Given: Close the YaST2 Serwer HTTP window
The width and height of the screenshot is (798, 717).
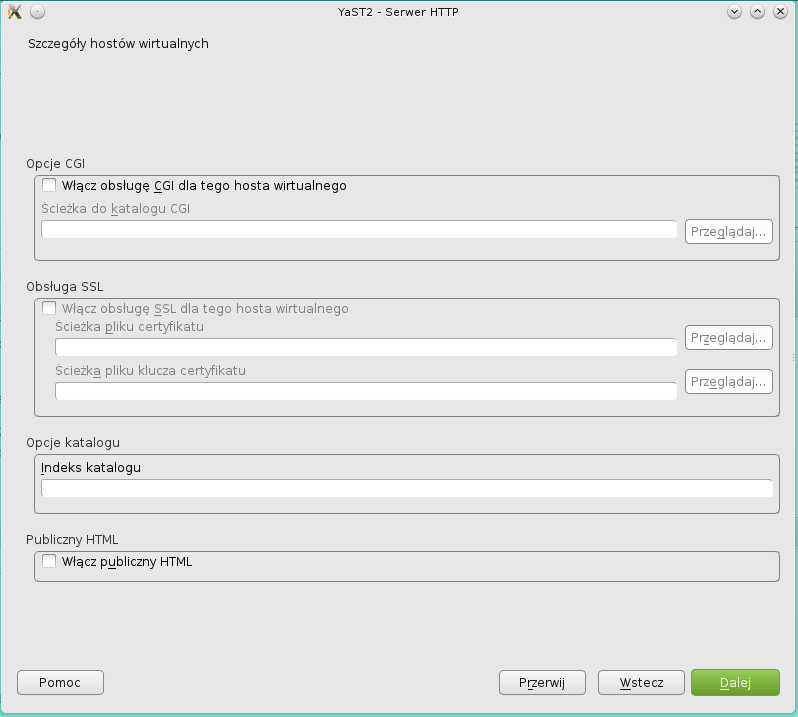Looking at the screenshot, I should pyautogui.click(x=779, y=12).
